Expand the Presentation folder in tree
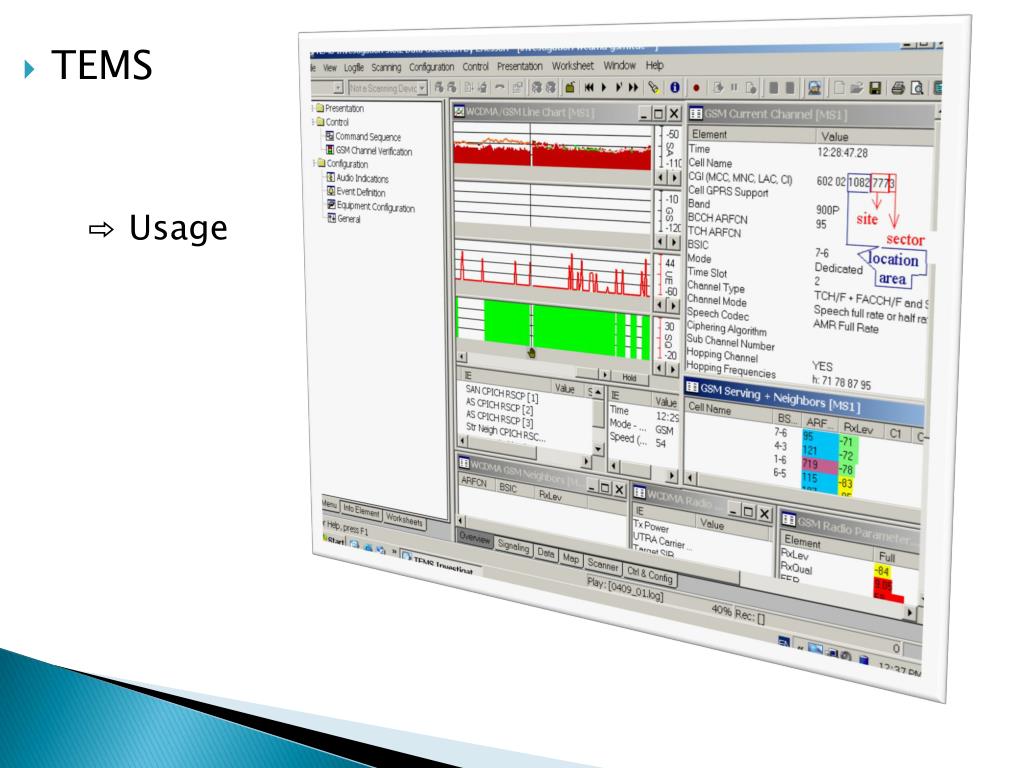Image resolution: width=1024 pixels, height=768 pixels. point(313,108)
